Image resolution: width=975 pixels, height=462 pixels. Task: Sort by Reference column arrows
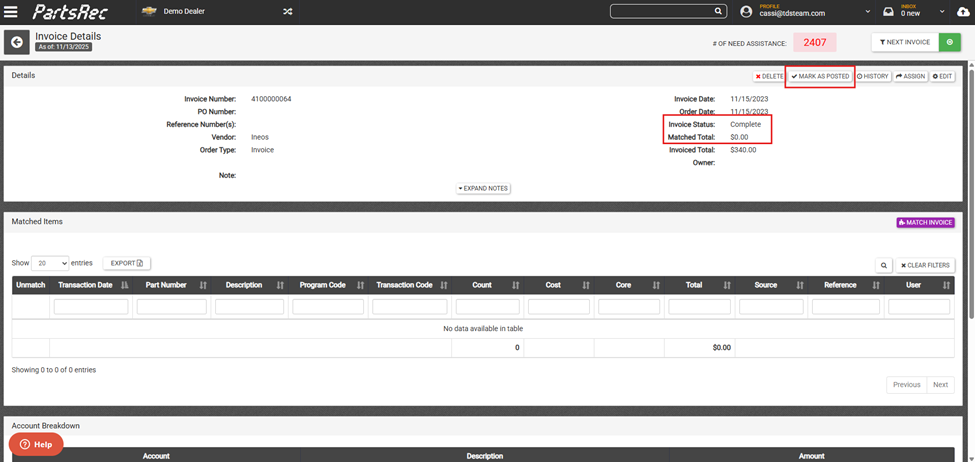click(876, 285)
